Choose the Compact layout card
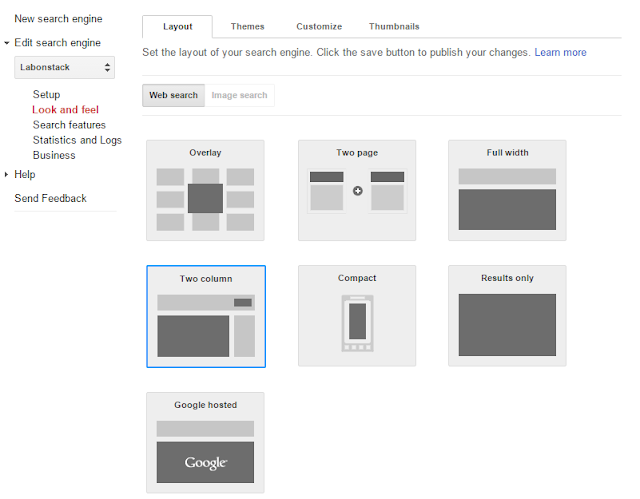 pos(357,315)
